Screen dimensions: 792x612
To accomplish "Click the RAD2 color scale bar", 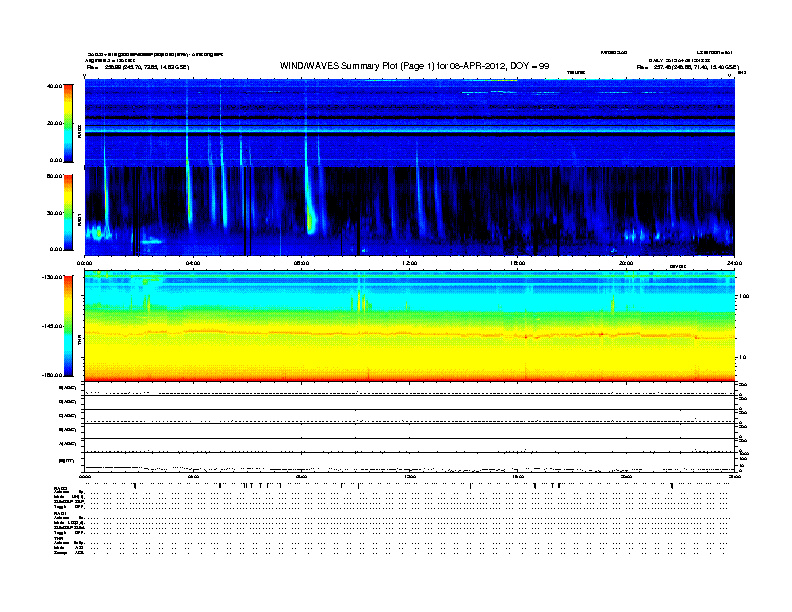I will (x=68, y=123).
